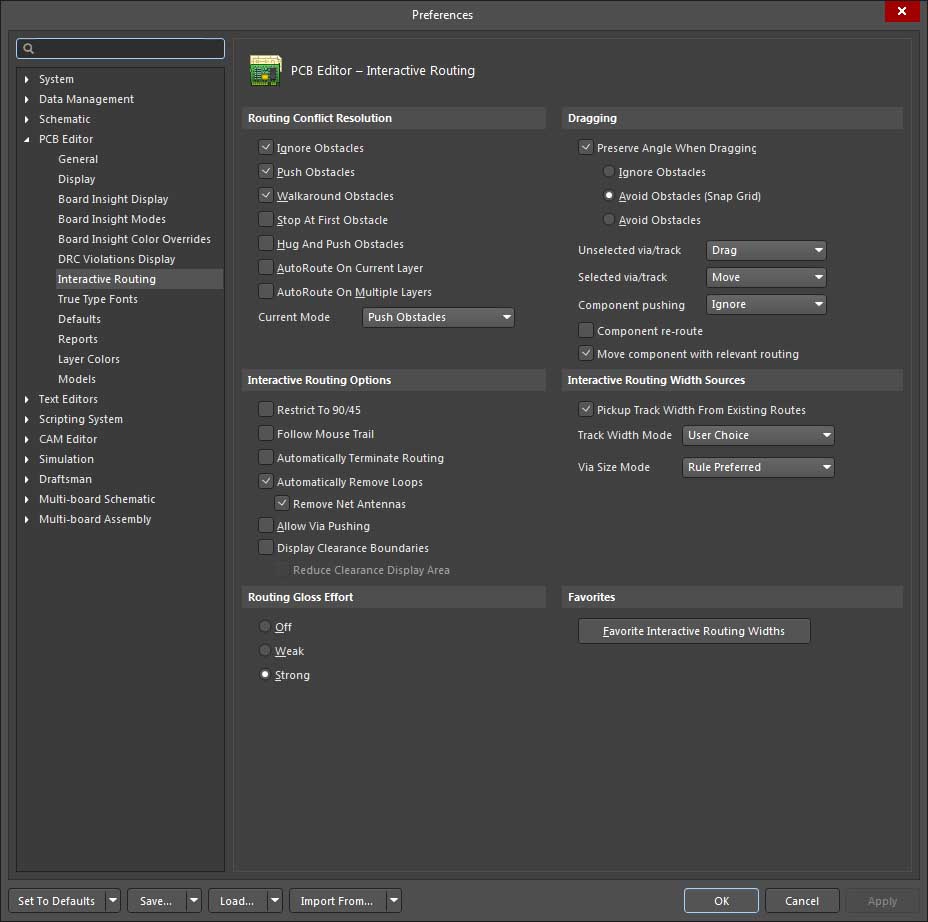Expand the Data Management tree node
Viewport: 928px width, 922px height.
tap(27, 99)
